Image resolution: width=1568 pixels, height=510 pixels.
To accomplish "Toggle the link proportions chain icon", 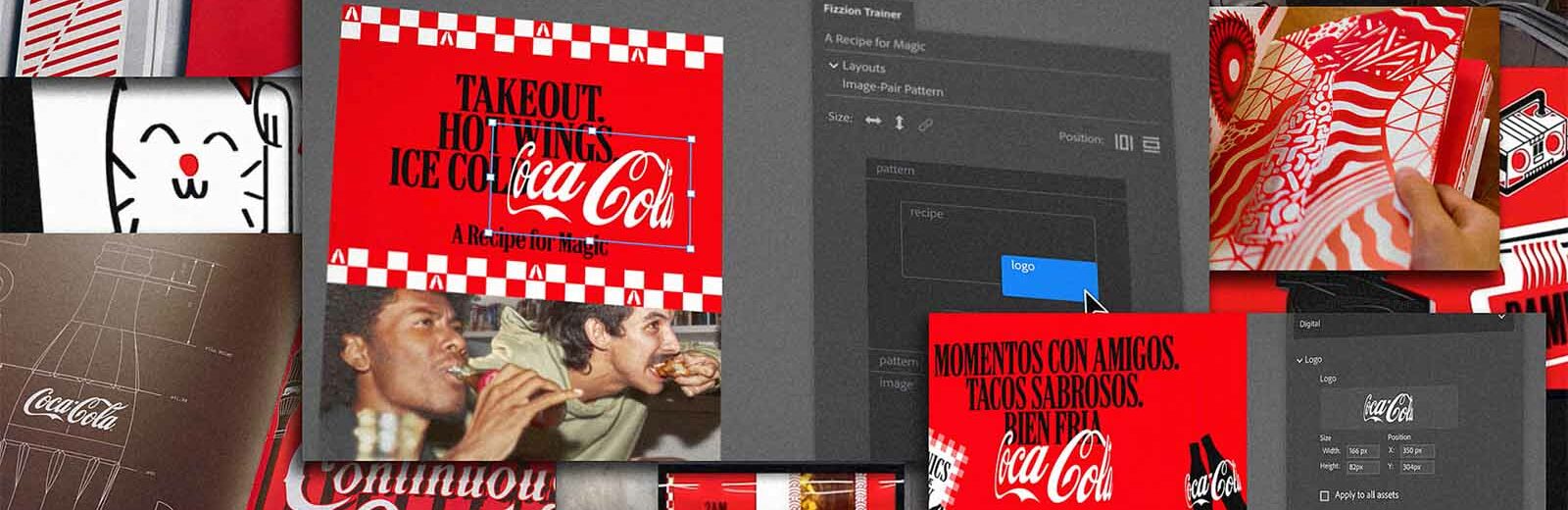I will click(x=924, y=126).
